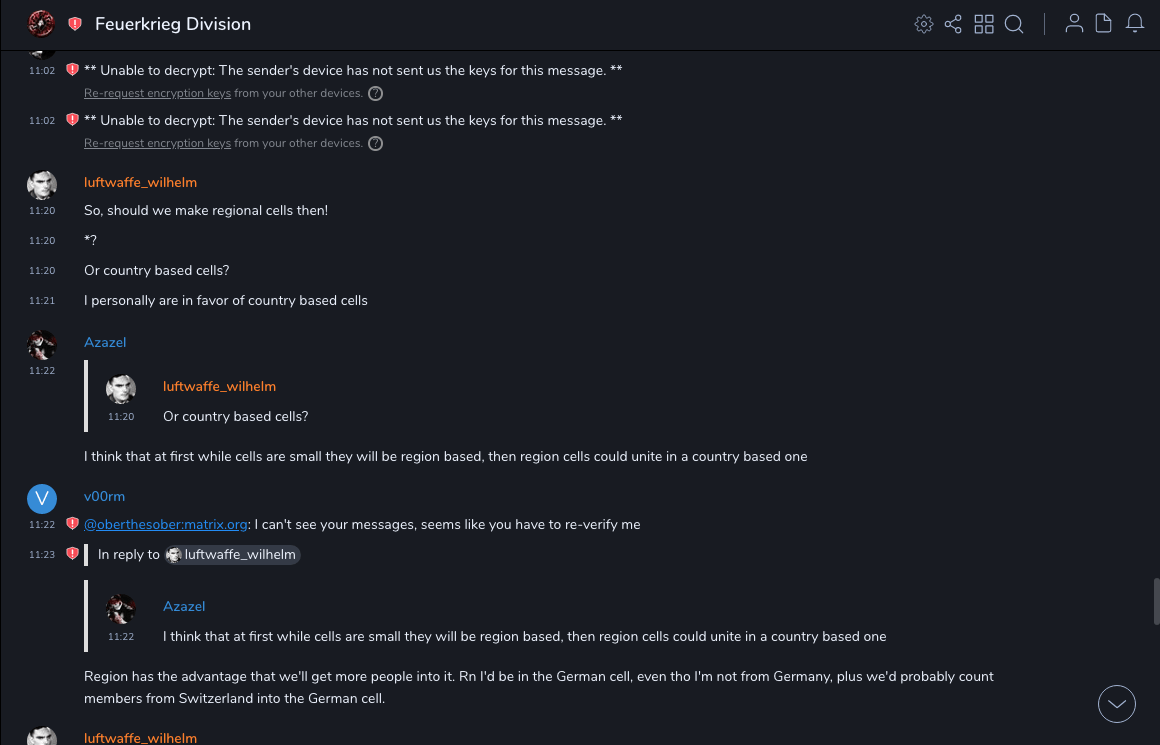Click the v00rm username
This screenshot has height=745, width=1160.
pyautogui.click(x=104, y=496)
